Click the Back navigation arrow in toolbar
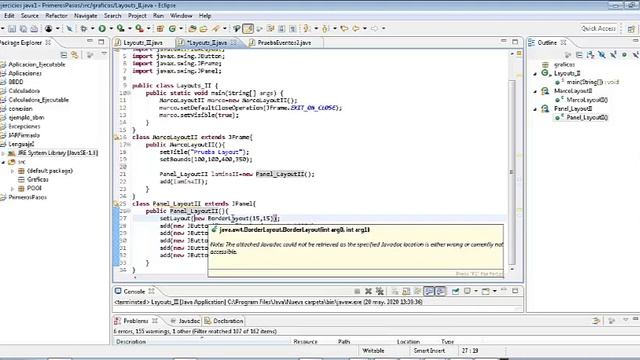The image size is (640, 360). click(356, 29)
